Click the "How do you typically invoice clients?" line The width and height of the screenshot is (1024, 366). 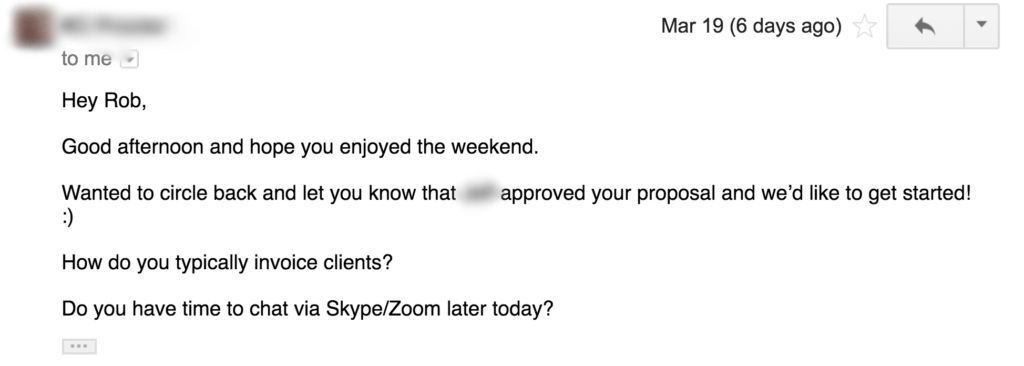(x=227, y=263)
